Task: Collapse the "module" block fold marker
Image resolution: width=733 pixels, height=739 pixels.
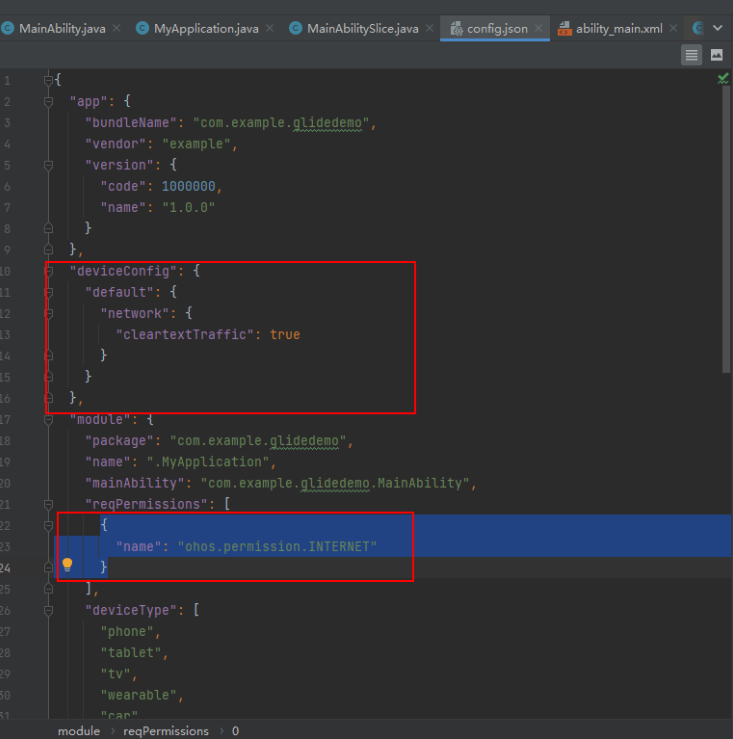Action: pyautogui.click(x=48, y=419)
